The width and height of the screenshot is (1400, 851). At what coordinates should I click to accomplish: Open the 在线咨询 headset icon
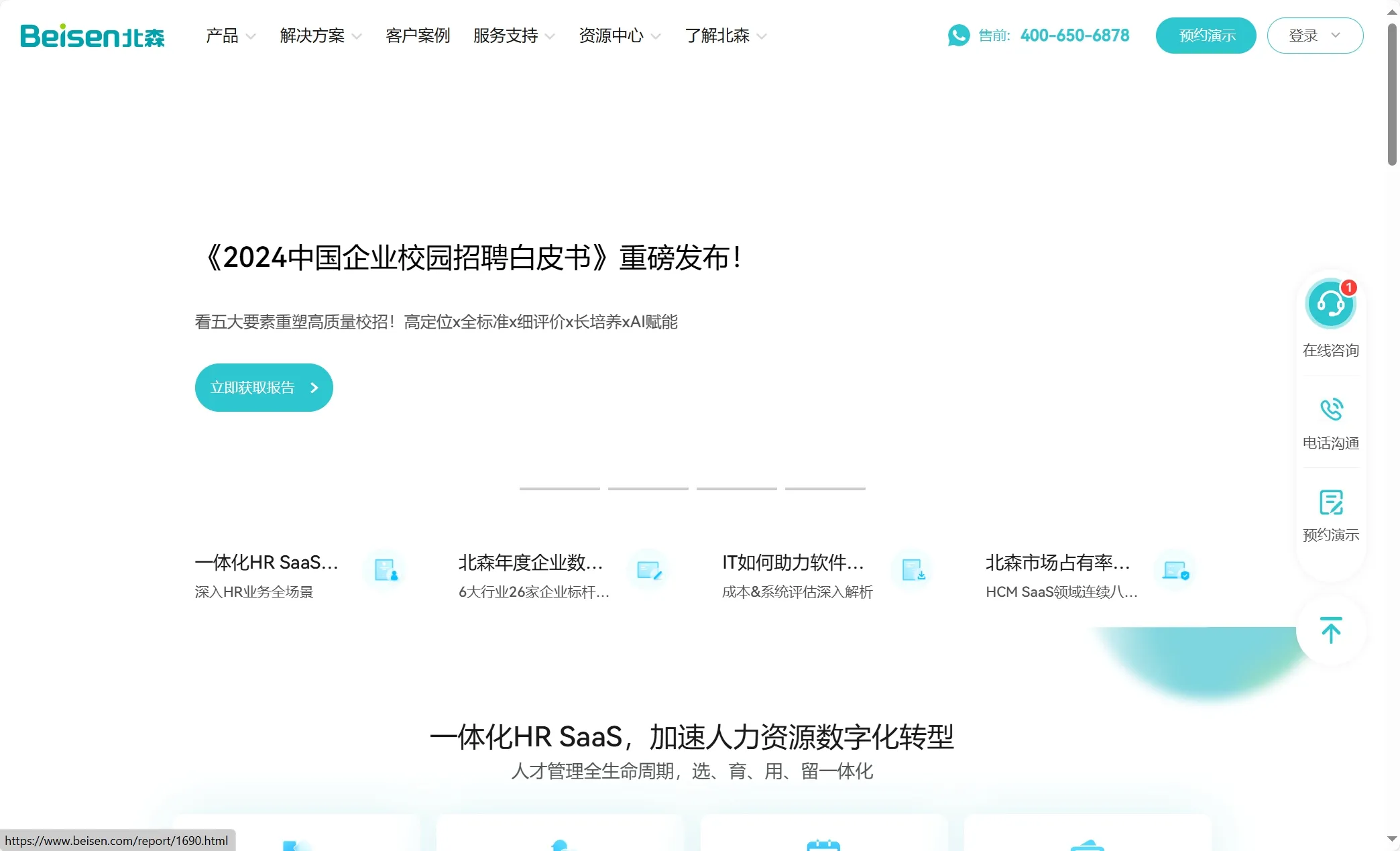1330,304
